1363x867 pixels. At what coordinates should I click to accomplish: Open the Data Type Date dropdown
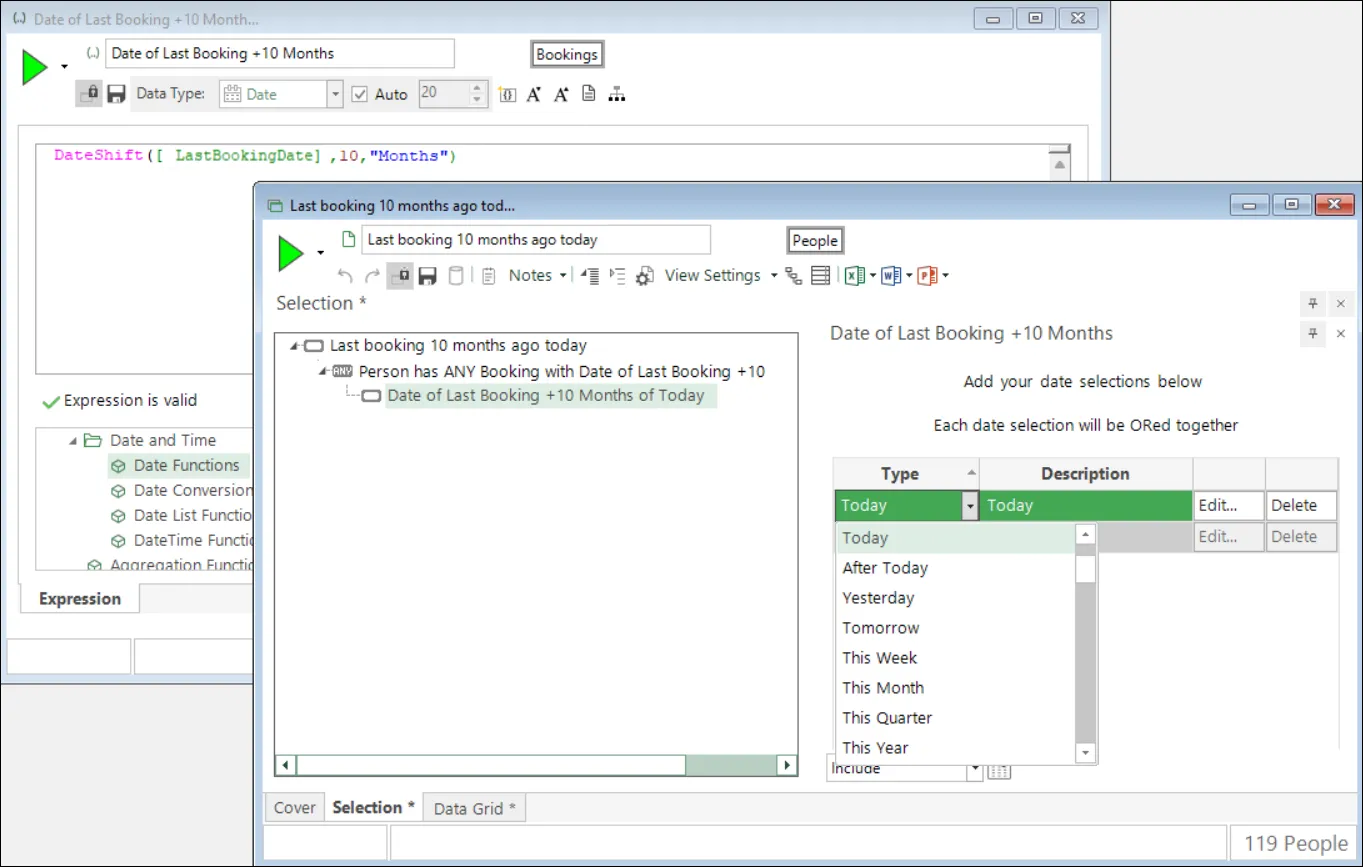point(335,94)
